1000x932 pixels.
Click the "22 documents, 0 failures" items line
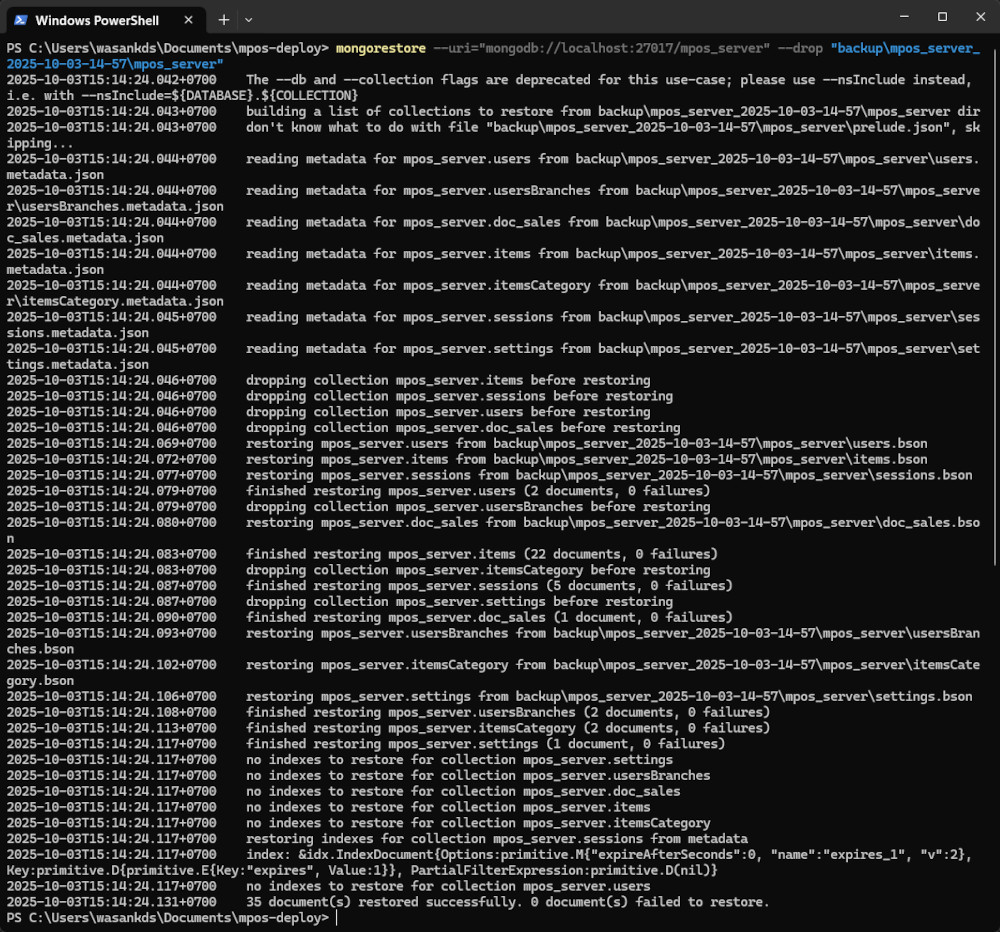pos(482,554)
